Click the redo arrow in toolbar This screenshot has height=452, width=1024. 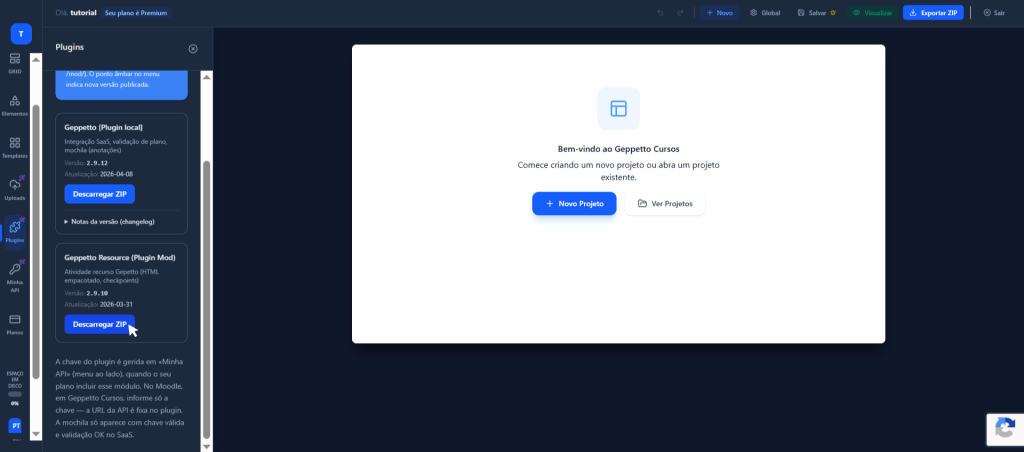click(x=680, y=13)
